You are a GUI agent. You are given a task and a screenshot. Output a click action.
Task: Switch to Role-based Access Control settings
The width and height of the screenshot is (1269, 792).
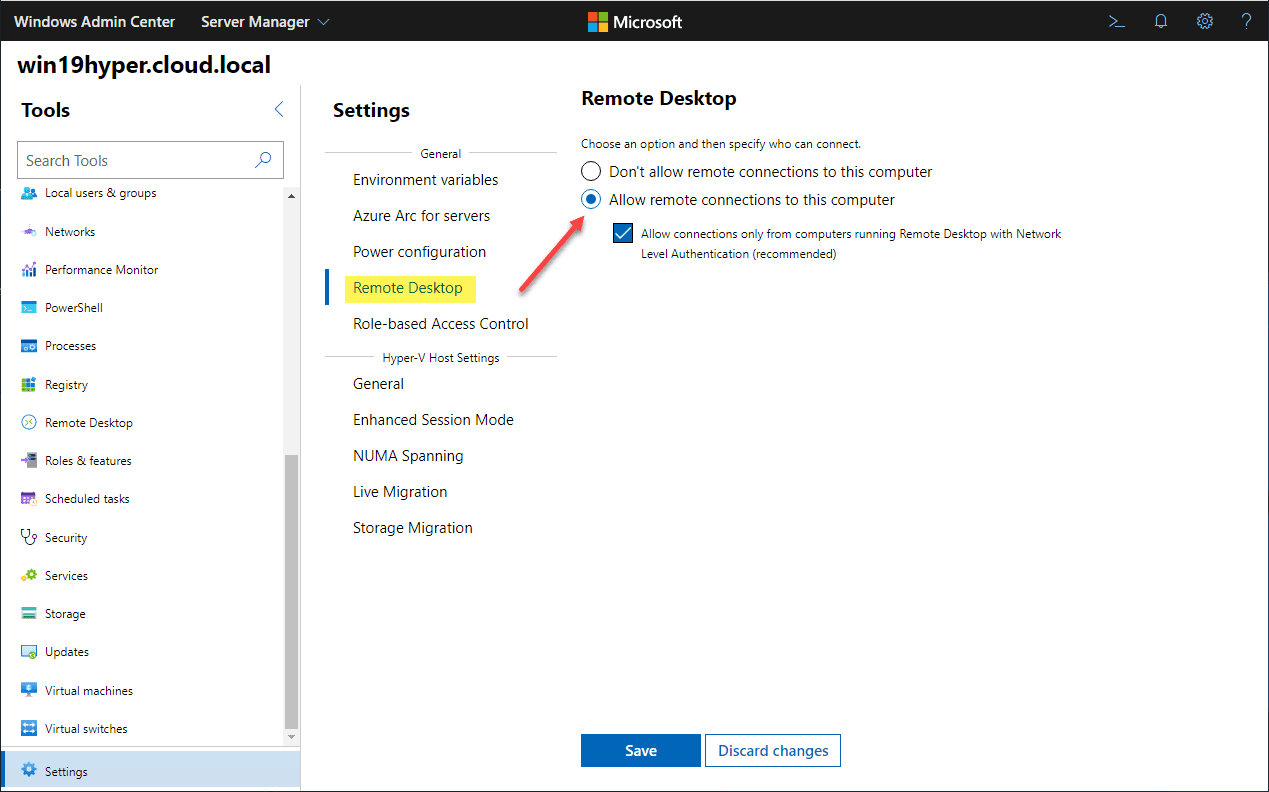[x=441, y=323]
